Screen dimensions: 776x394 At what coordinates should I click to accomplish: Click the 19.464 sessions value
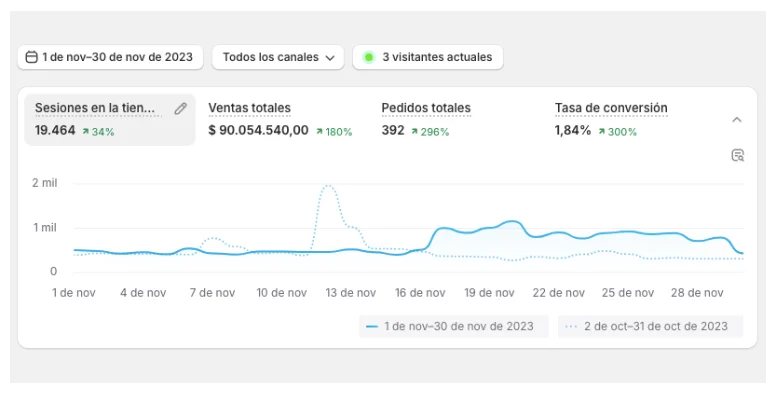point(55,131)
